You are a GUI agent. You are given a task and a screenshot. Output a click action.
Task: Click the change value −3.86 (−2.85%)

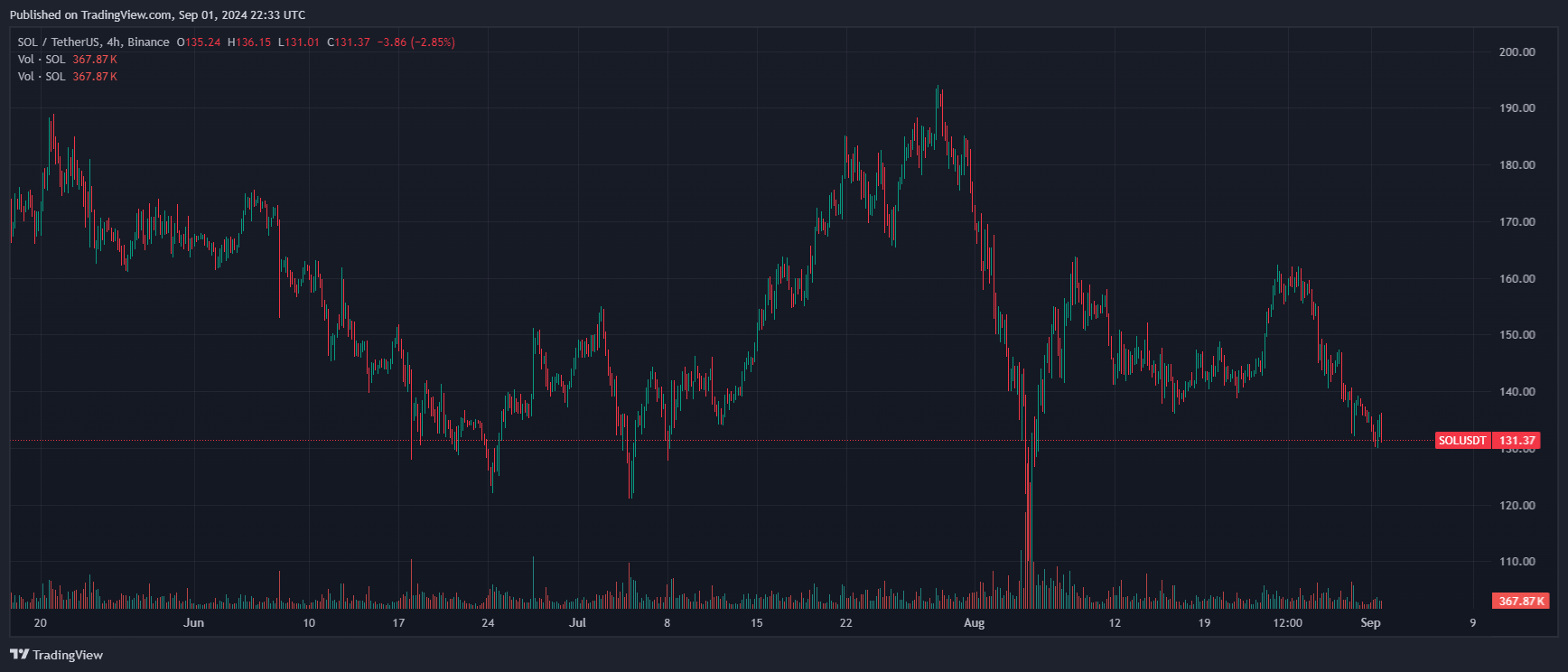(415, 42)
